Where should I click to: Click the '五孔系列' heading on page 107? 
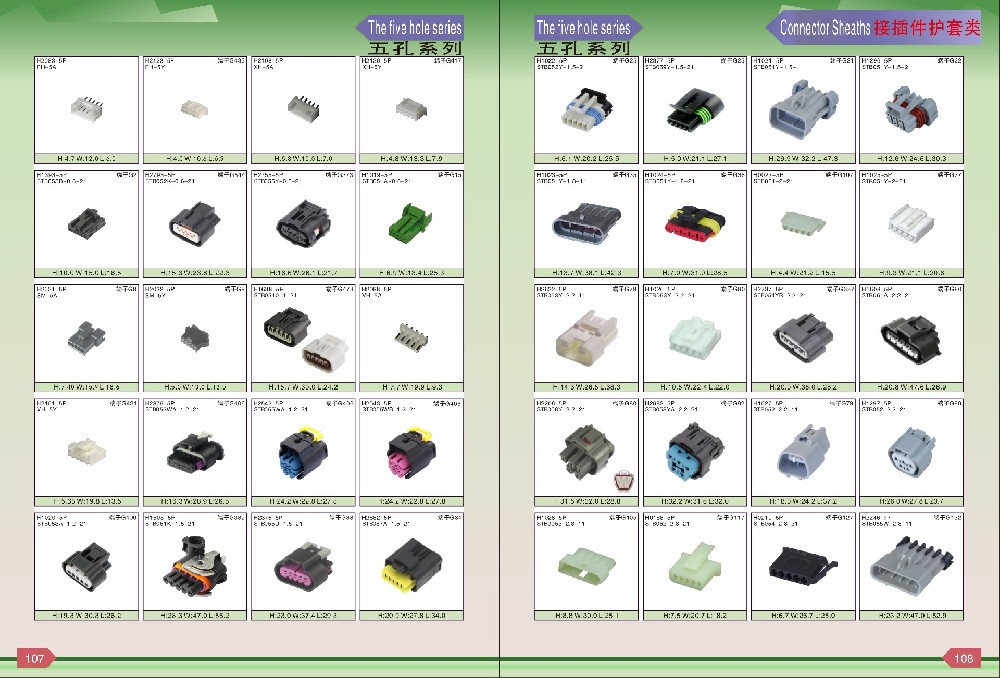click(x=415, y=48)
